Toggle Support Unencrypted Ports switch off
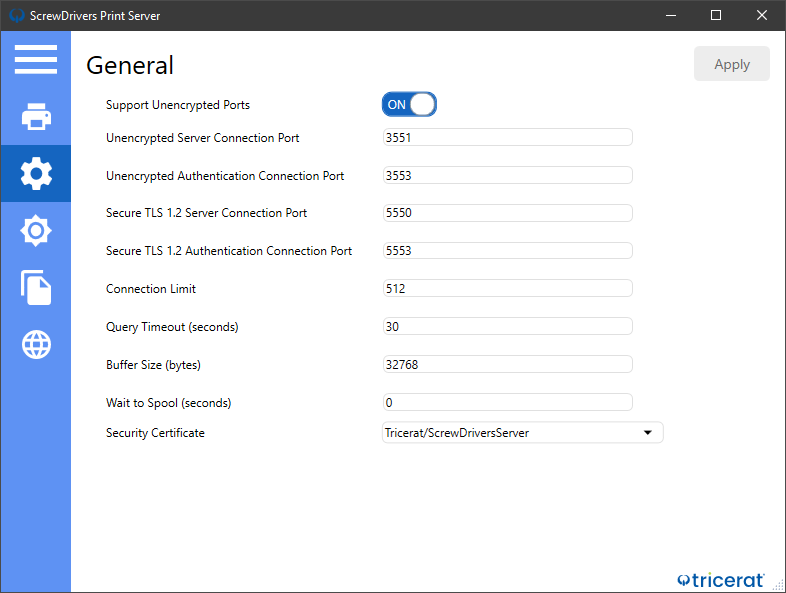Viewport: 786px width, 593px height. click(x=409, y=104)
